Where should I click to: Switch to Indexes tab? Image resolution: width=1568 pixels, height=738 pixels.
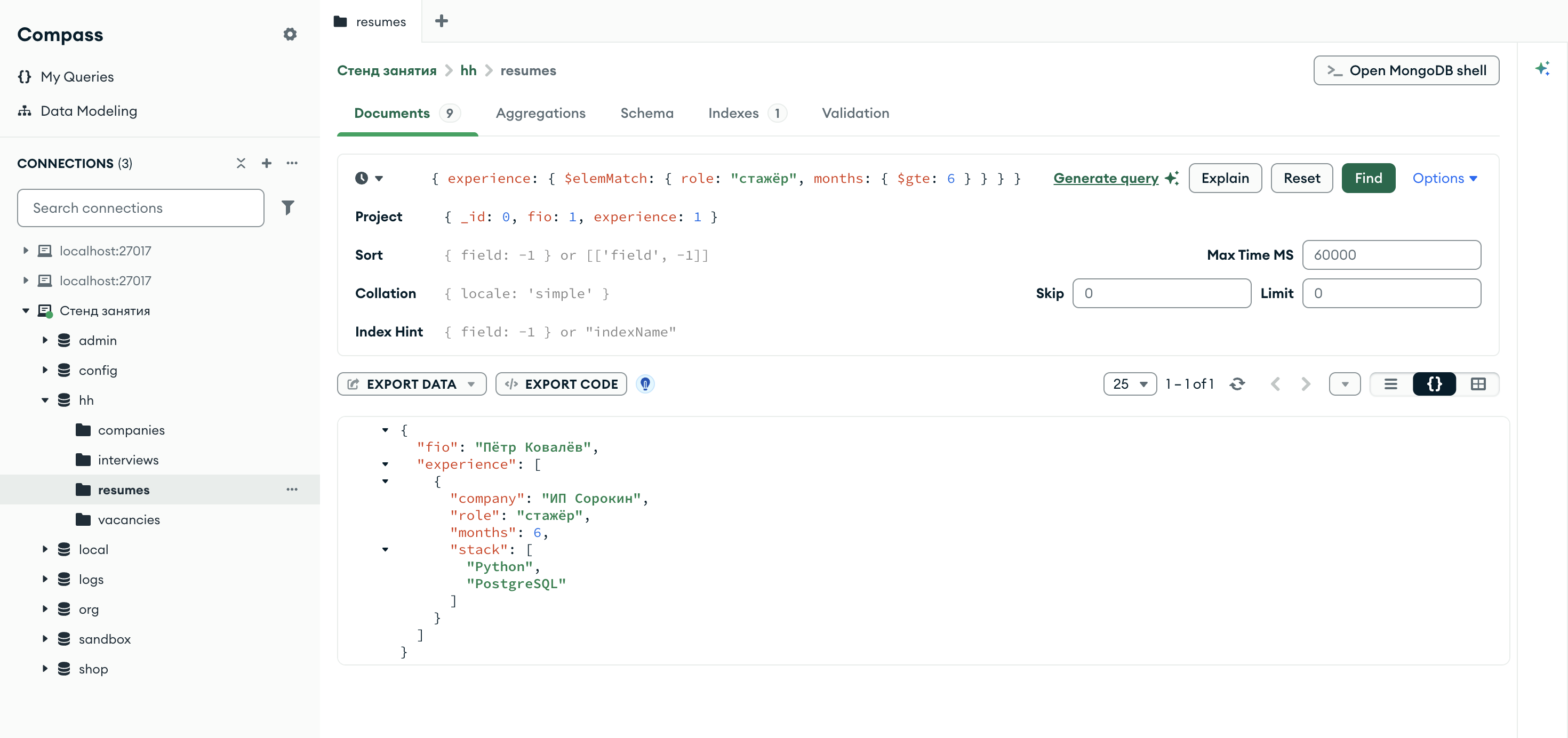point(747,113)
